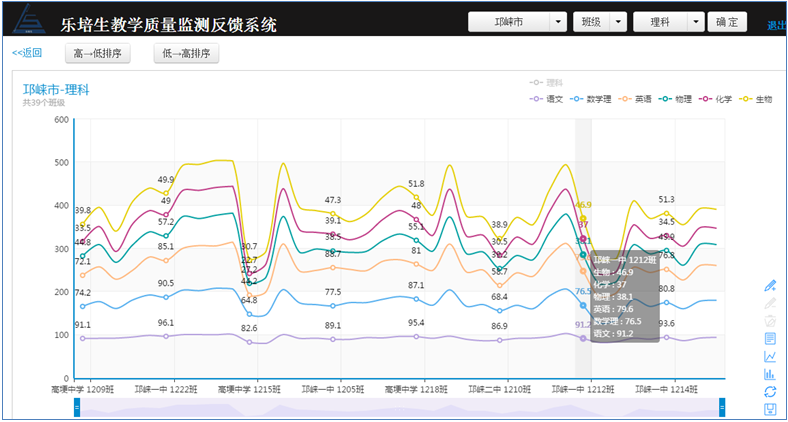Switch chart to line chart icon

pyautogui.click(x=769, y=356)
